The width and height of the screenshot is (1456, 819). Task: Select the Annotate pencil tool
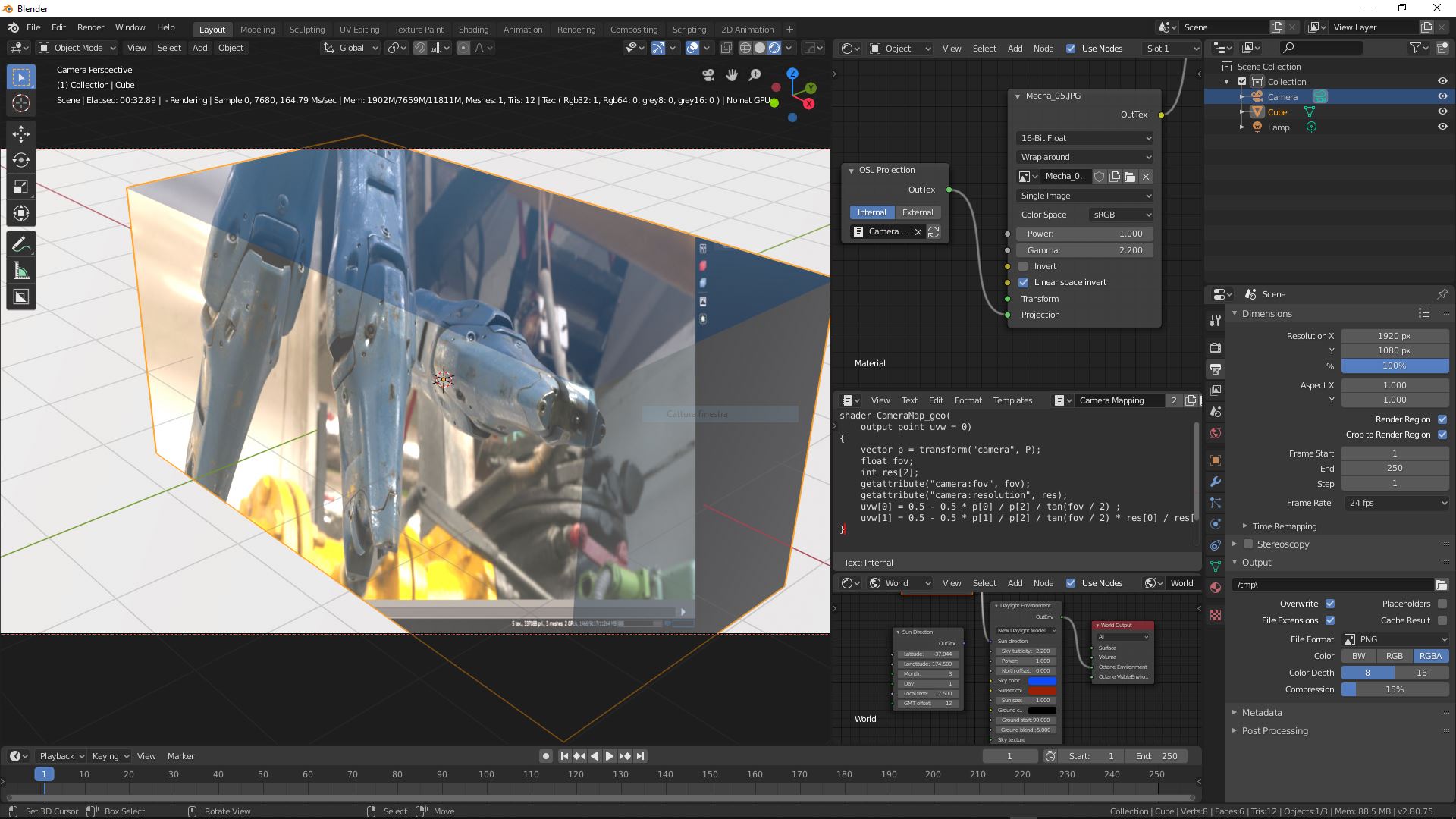[21, 244]
